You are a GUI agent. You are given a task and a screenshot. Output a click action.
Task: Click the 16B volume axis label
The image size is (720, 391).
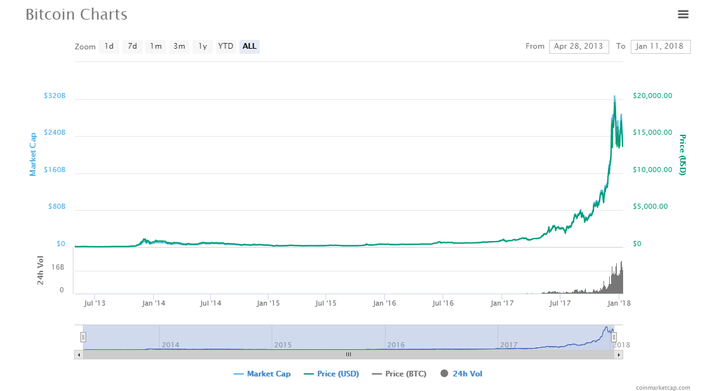coord(58,268)
